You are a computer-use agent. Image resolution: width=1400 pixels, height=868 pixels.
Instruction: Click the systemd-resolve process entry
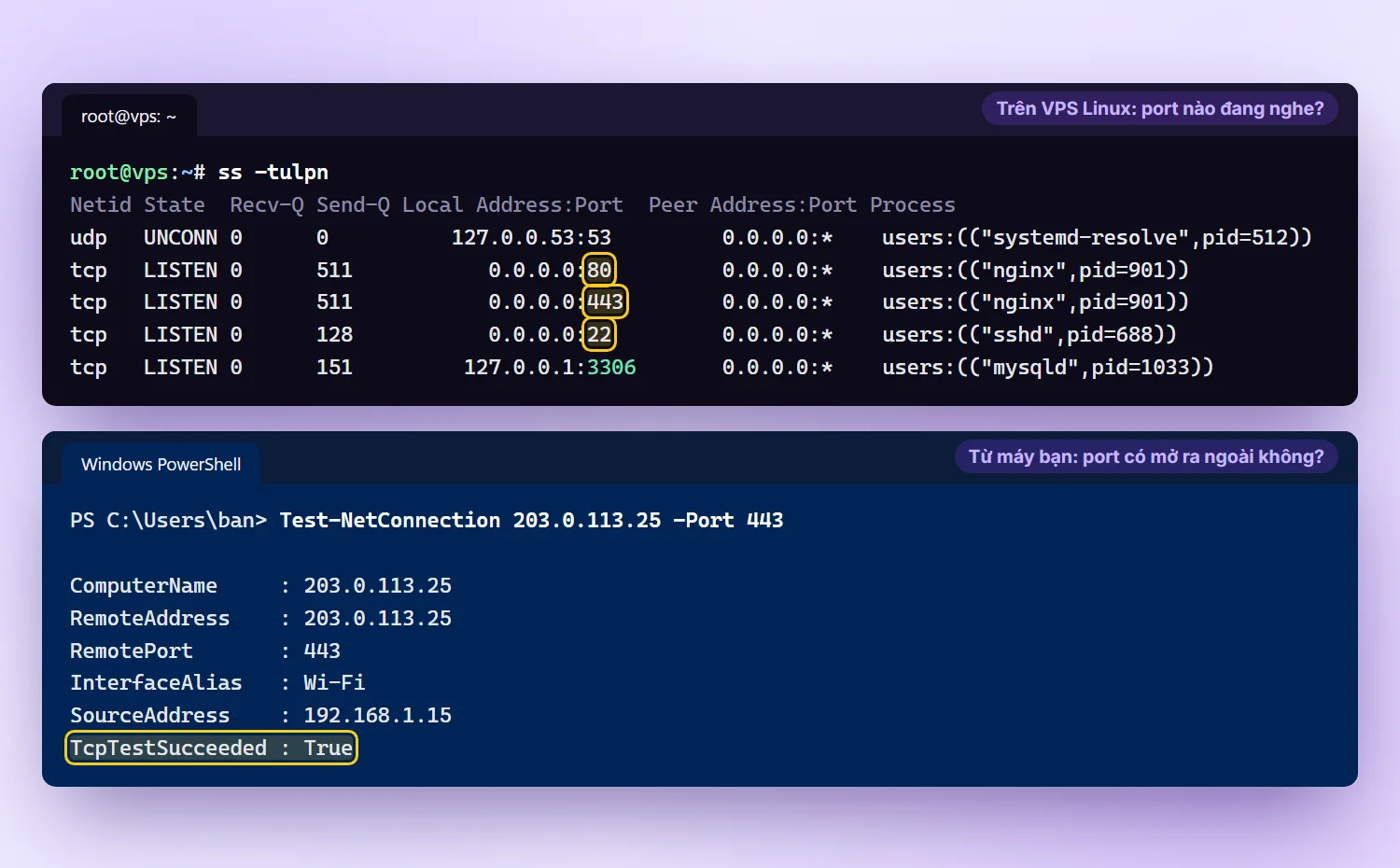1097,238
